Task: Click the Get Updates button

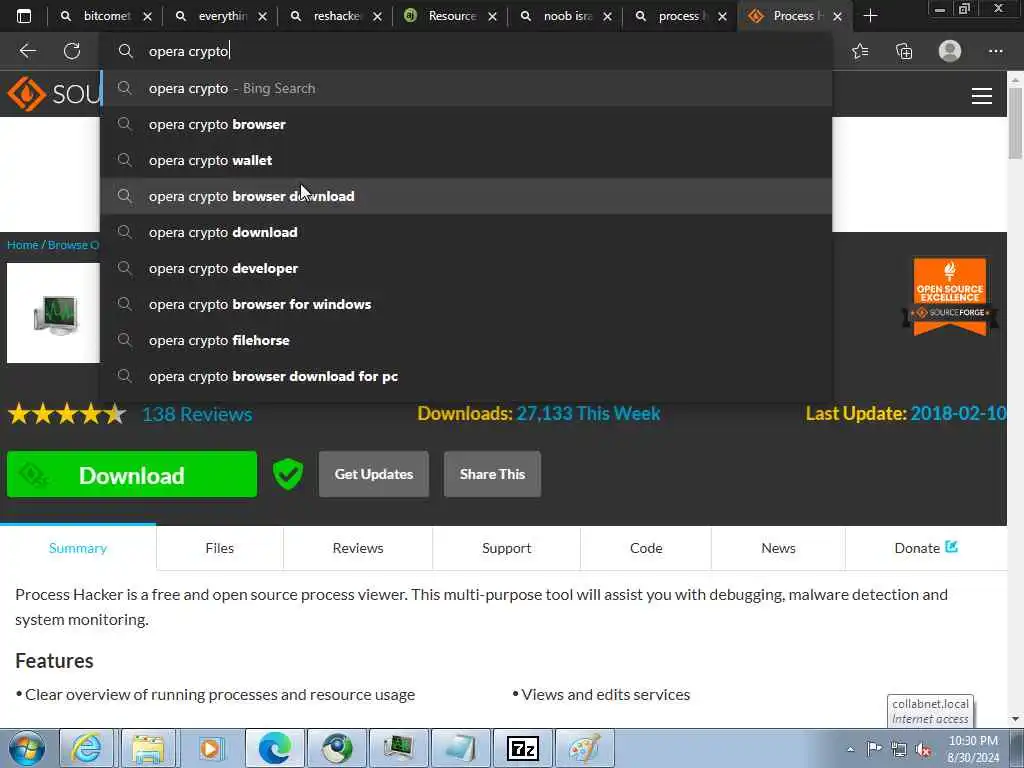Action: pos(374,474)
